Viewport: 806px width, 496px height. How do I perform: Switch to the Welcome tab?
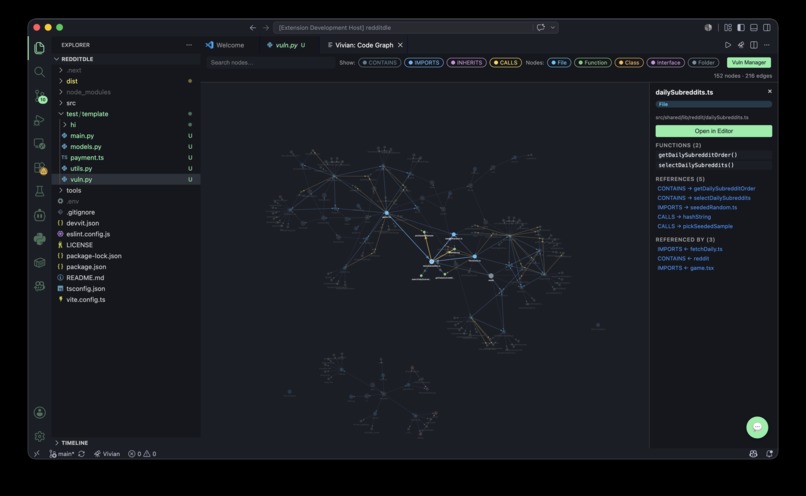point(225,45)
